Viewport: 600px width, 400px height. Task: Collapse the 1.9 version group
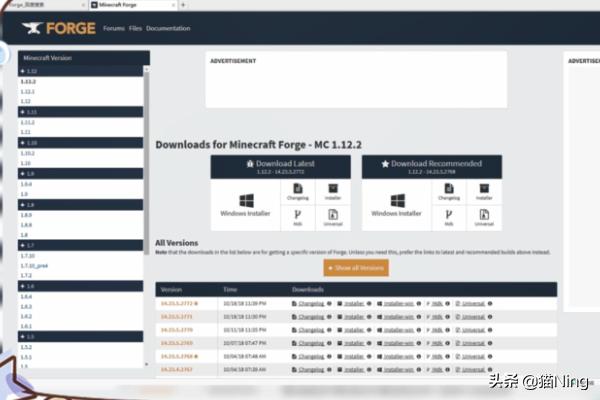point(80,174)
